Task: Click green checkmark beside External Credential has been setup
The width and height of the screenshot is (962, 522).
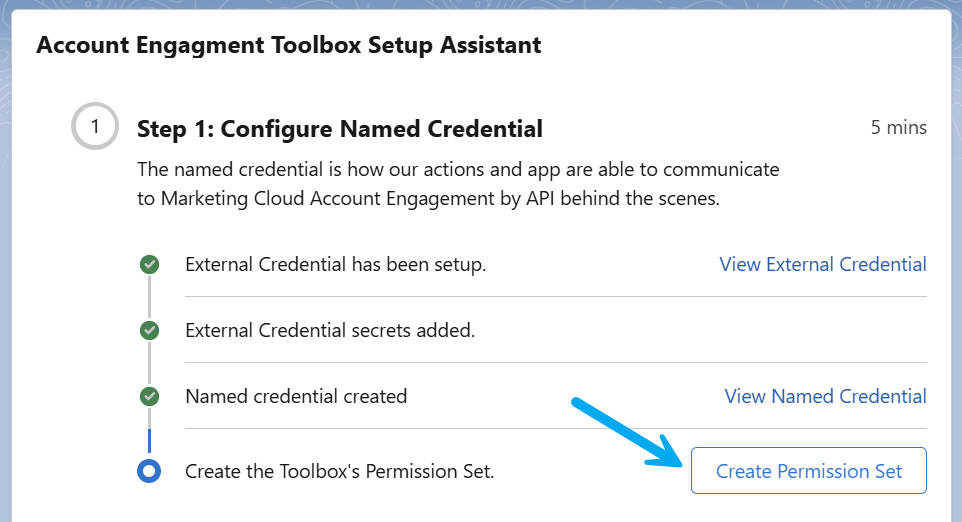Action: (x=149, y=264)
